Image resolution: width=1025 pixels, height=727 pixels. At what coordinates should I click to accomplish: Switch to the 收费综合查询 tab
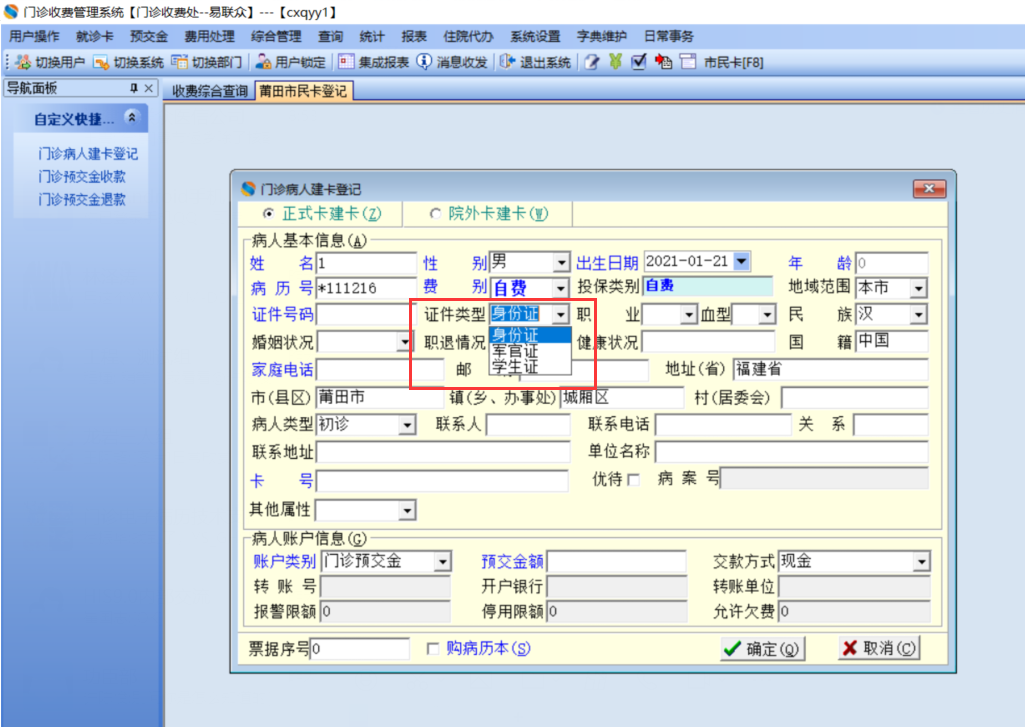coord(210,91)
